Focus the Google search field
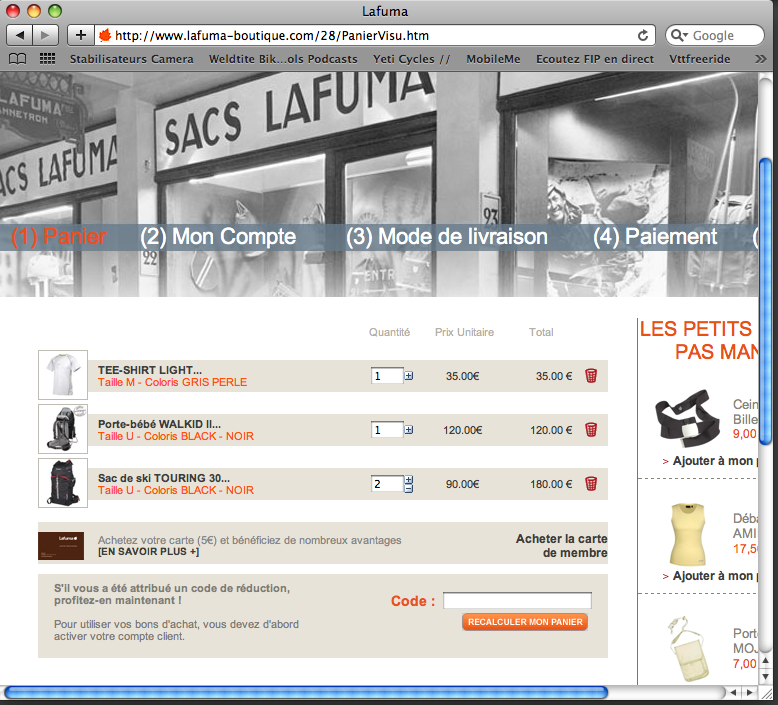778x705 pixels. [x=714, y=35]
